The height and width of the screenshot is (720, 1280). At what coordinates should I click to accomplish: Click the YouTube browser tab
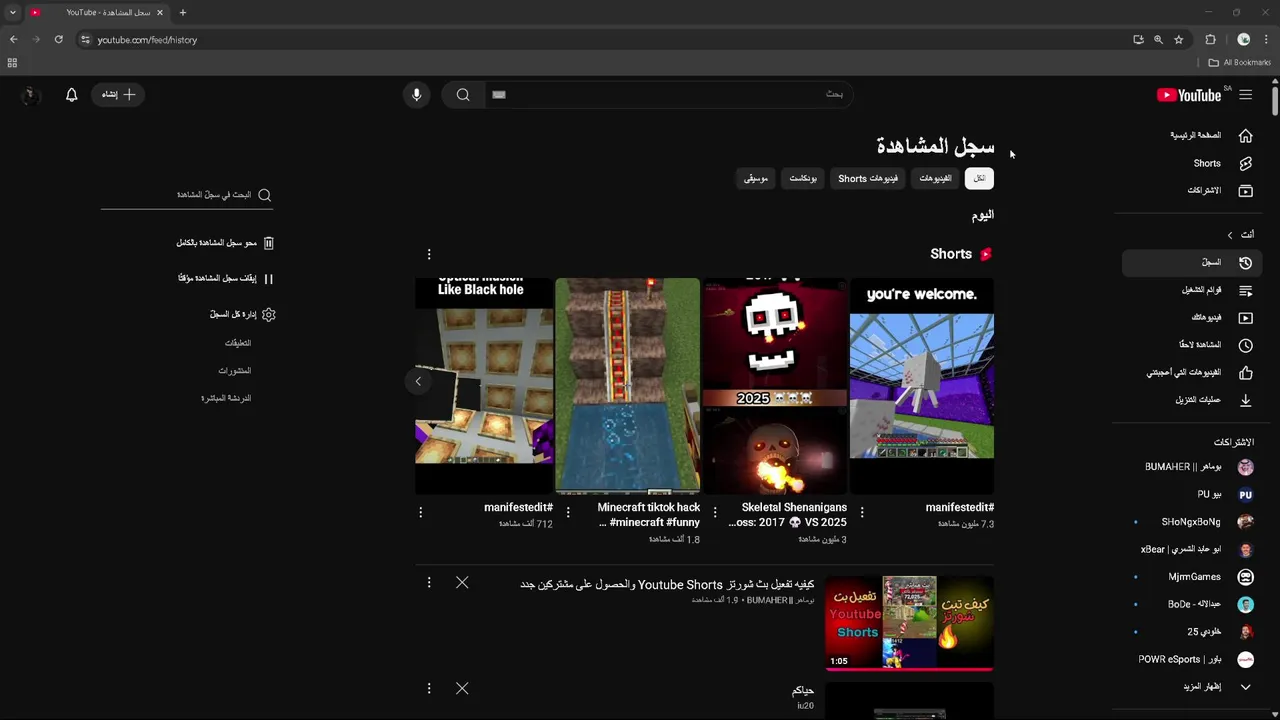coord(98,12)
